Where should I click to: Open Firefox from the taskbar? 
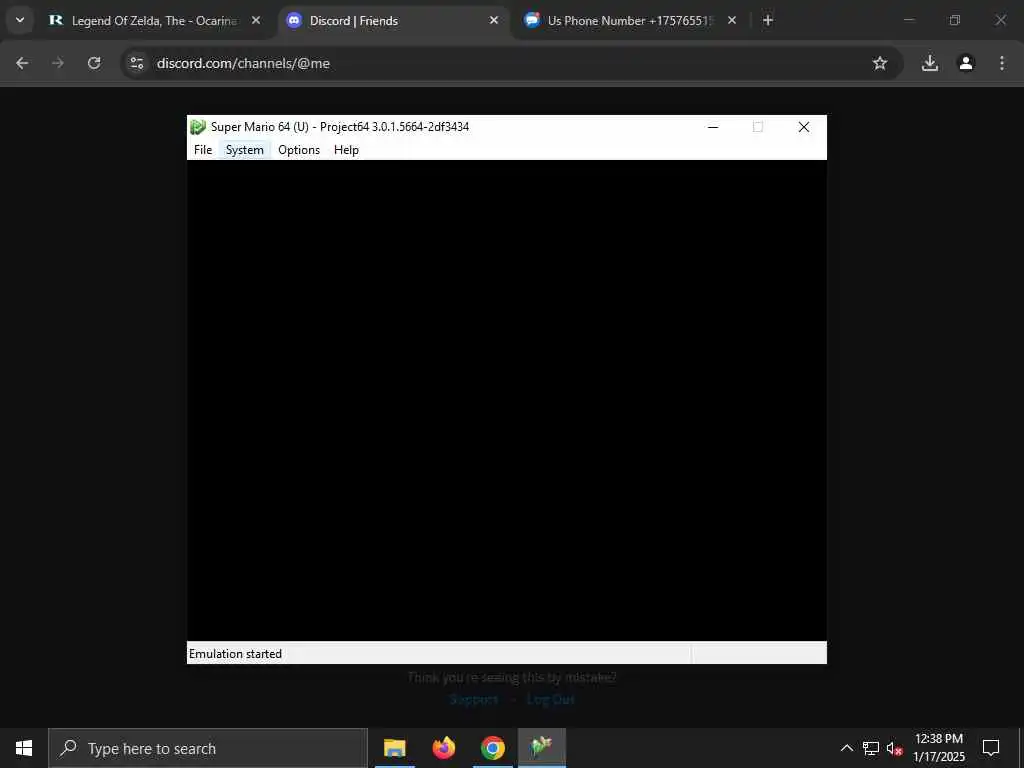(443, 748)
